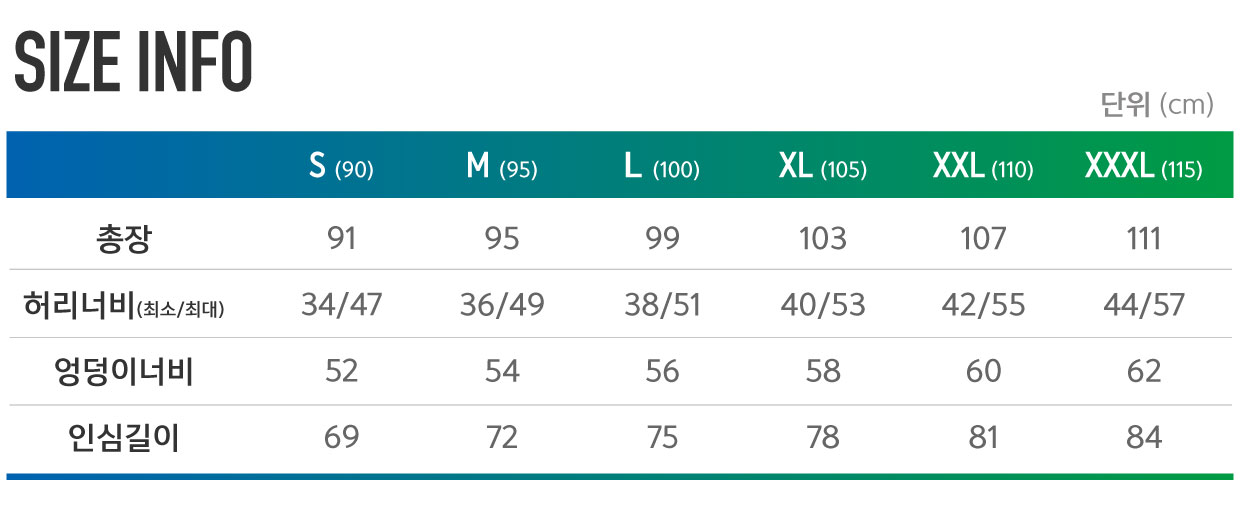The image size is (1240, 523).
Task: Click the 인심길이 row label
Action: tap(123, 437)
